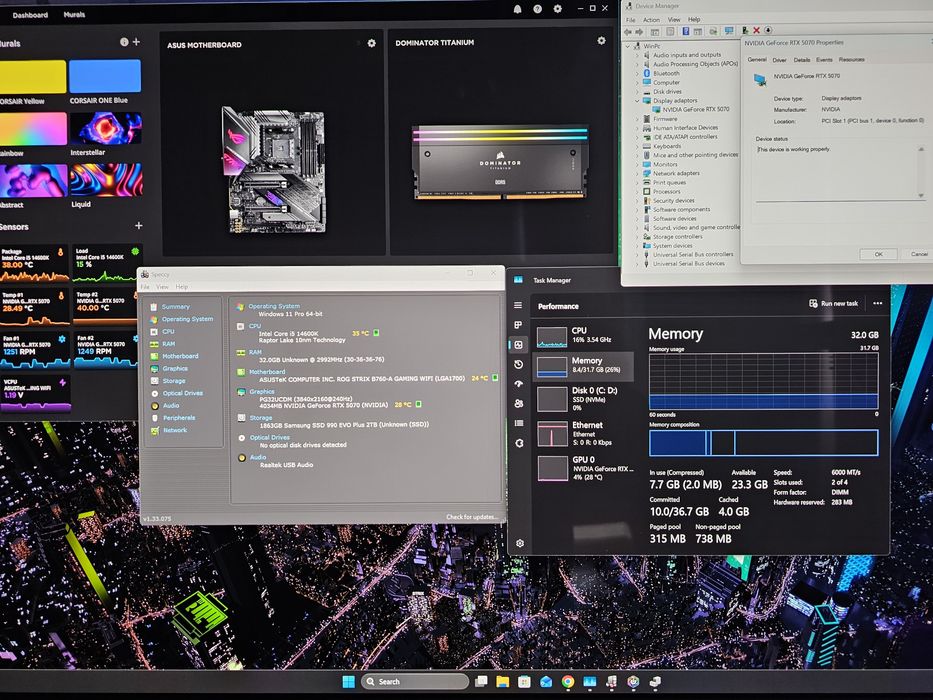Open the Speccy Help menu
Image resolution: width=933 pixels, height=700 pixels.
click(181, 287)
